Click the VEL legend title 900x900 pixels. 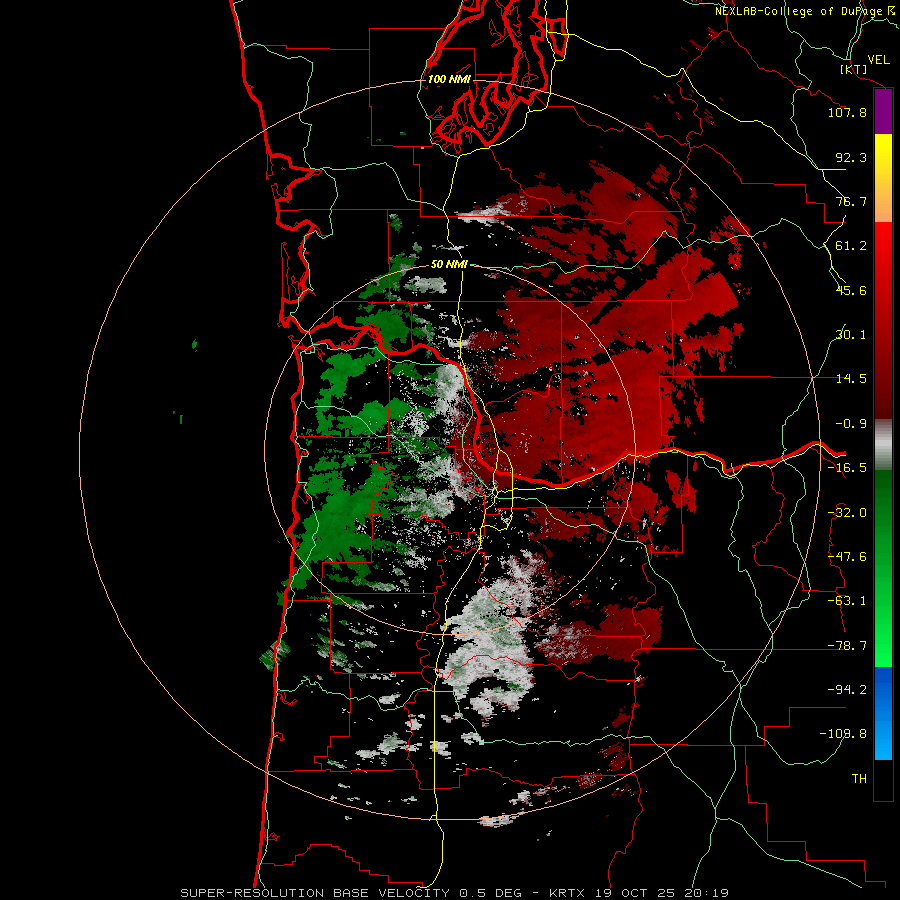(x=879, y=60)
